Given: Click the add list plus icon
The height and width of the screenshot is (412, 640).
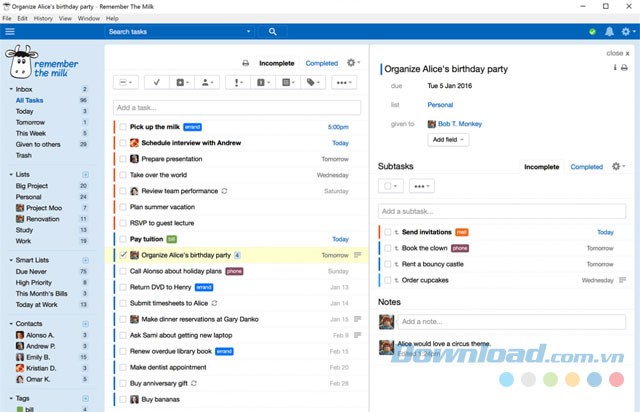Looking at the screenshot, I should pyautogui.click(x=84, y=174).
